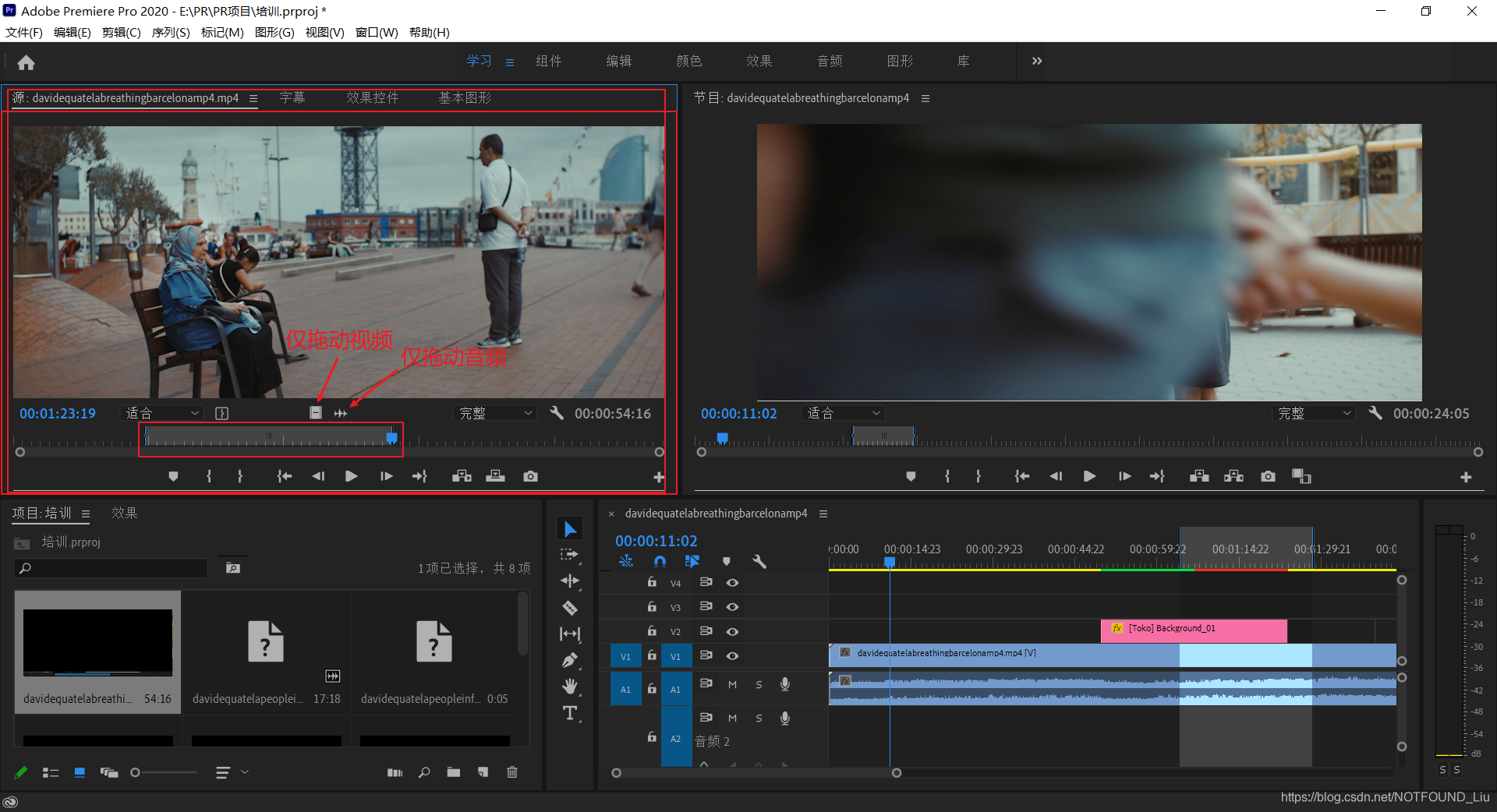Open the 窗口(W) menu
The image size is (1497, 812).
tap(377, 33)
